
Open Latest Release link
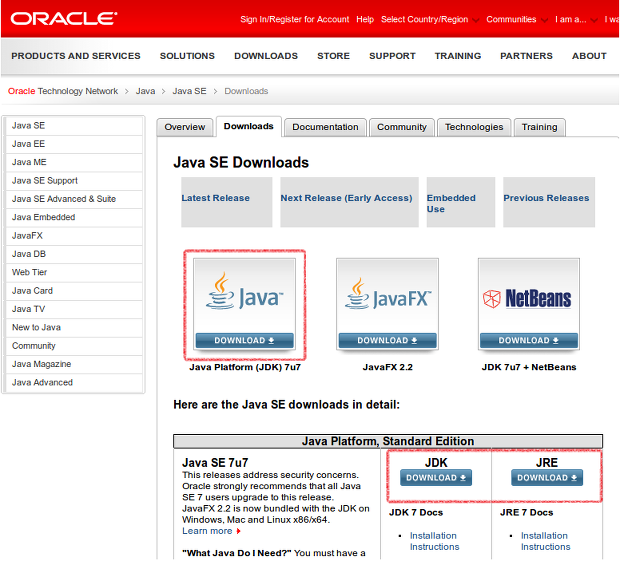point(215,198)
